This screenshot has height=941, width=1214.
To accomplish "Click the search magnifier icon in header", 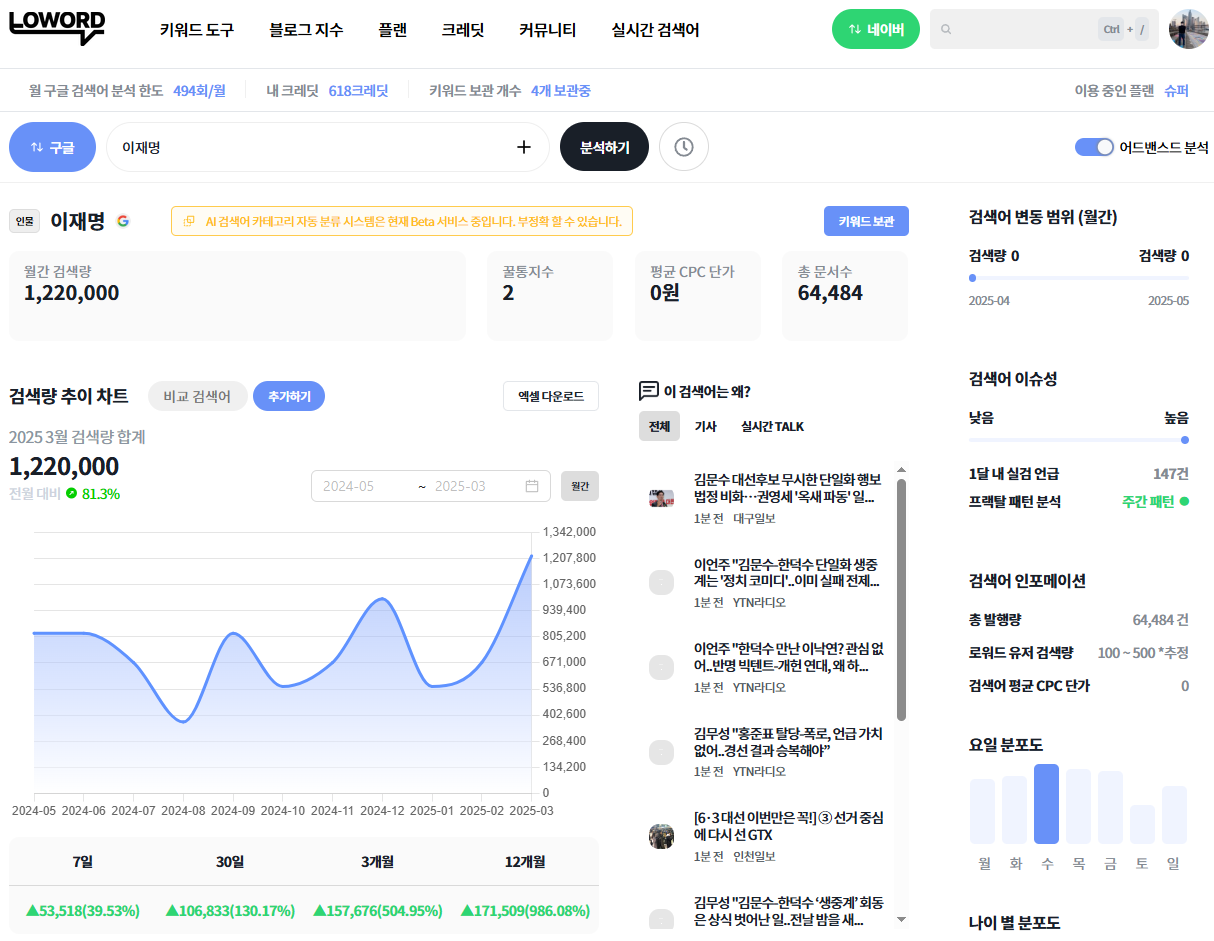I will point(946,30).
